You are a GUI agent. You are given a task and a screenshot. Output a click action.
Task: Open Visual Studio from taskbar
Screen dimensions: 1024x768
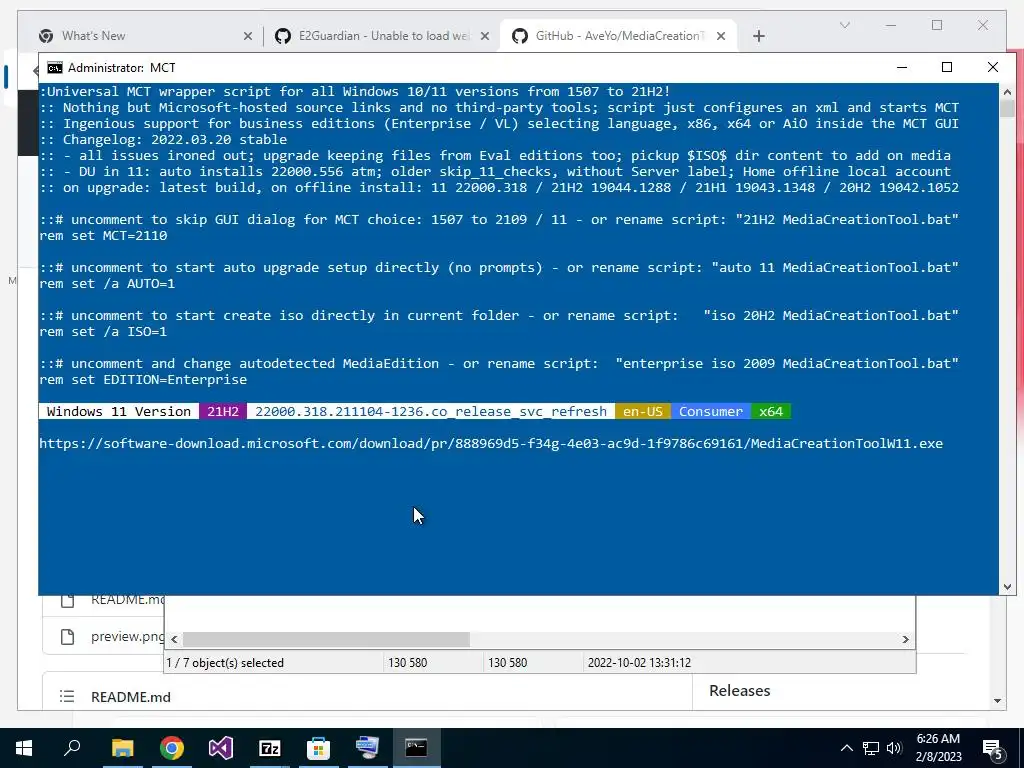tap(221, 748)
